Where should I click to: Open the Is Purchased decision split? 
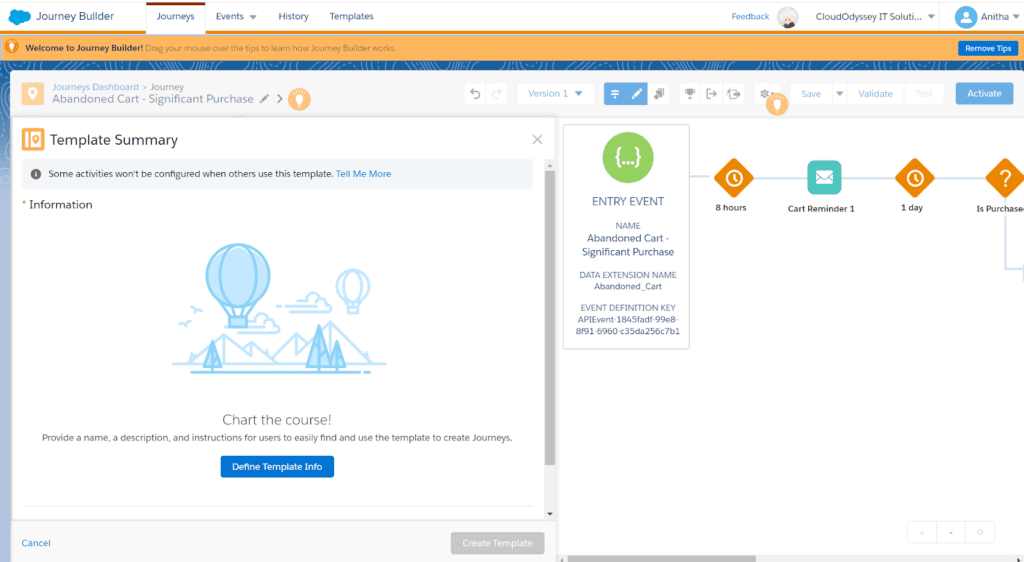[x=1003, y=178]
